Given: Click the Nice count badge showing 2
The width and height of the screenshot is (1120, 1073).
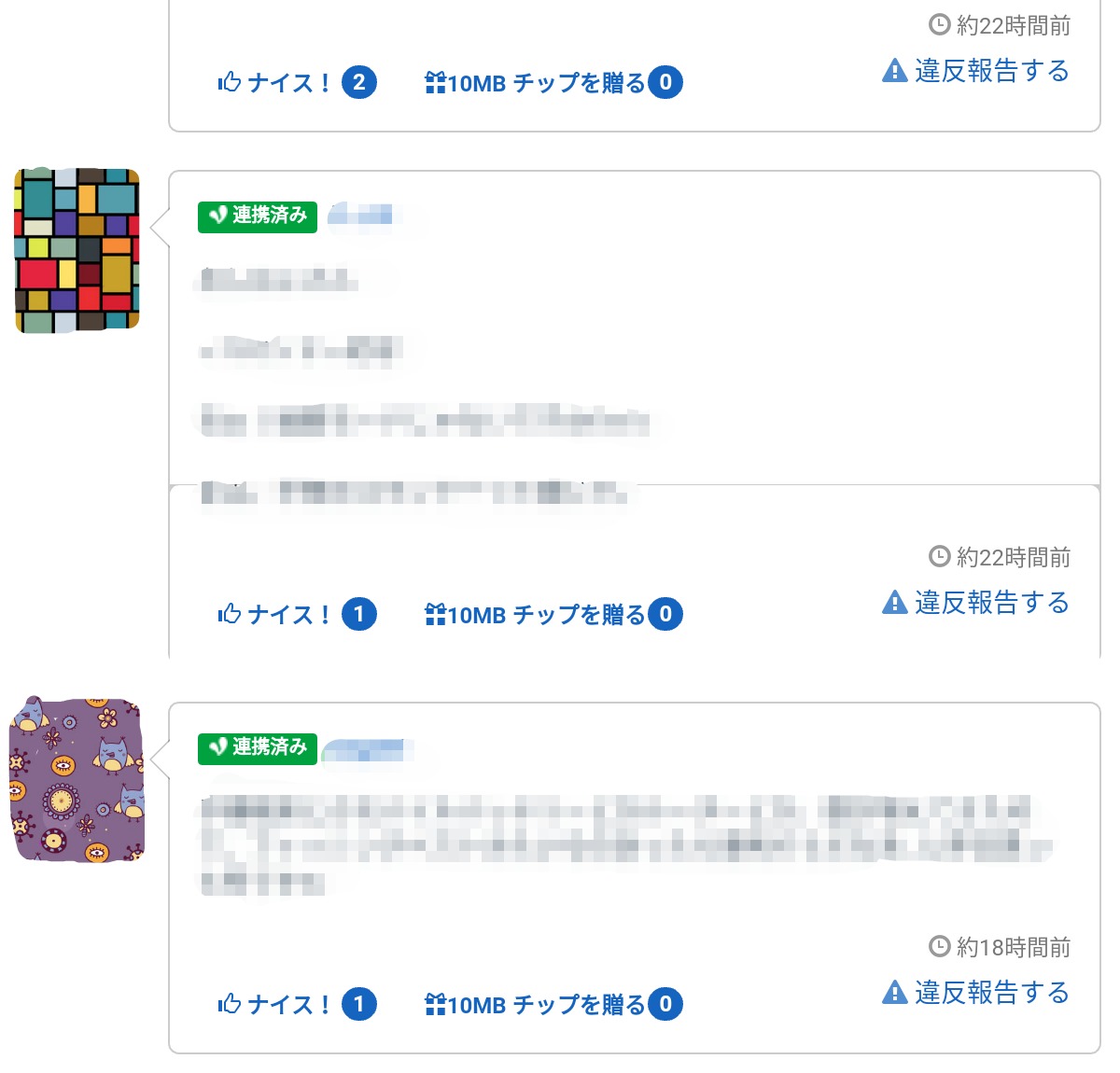Looking at the screenshot, I should pos(359,82).
